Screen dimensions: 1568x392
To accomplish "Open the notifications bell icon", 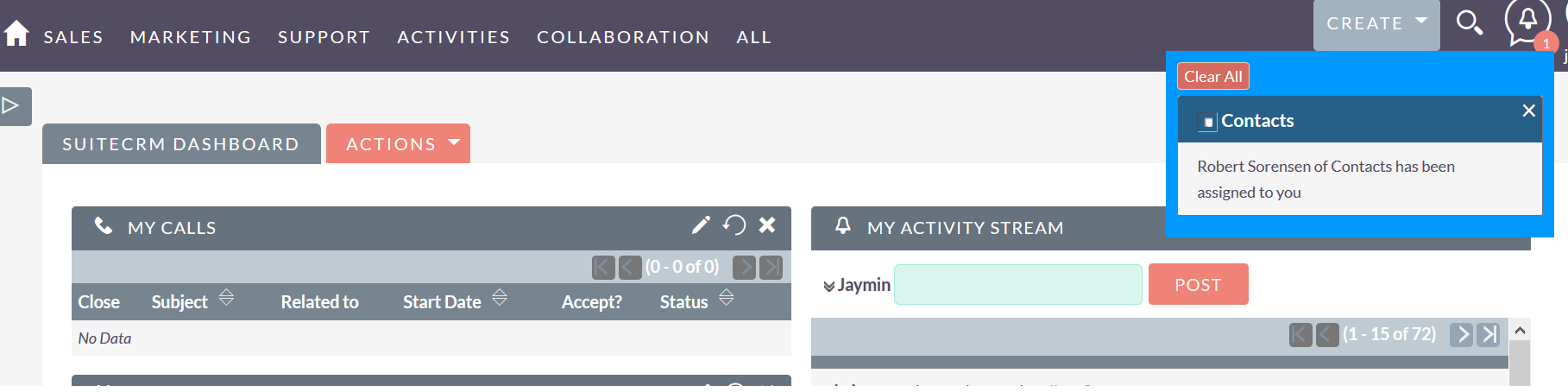I will 1527,21.
